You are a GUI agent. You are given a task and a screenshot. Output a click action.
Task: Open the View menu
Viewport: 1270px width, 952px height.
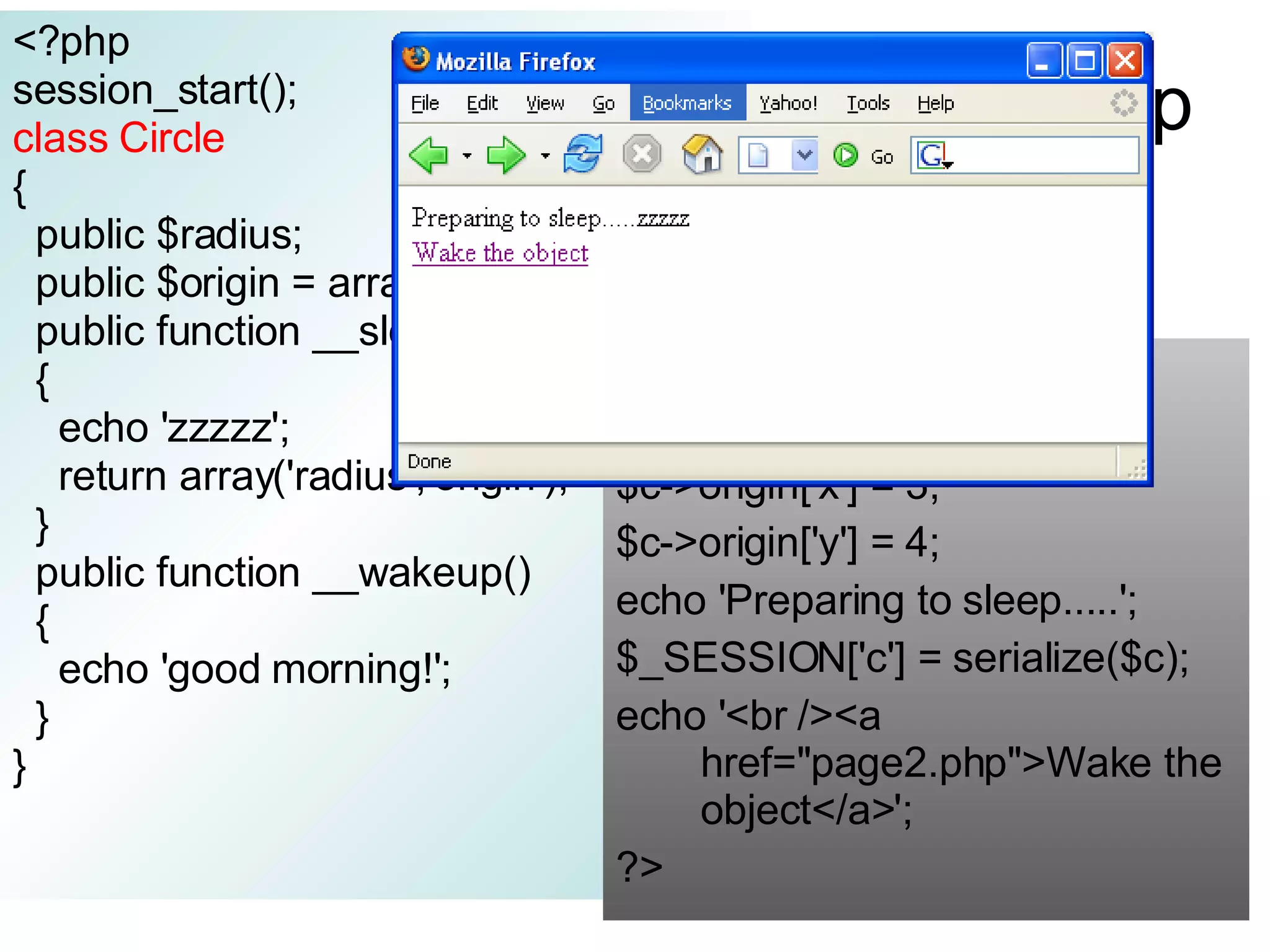click(545, 103)
